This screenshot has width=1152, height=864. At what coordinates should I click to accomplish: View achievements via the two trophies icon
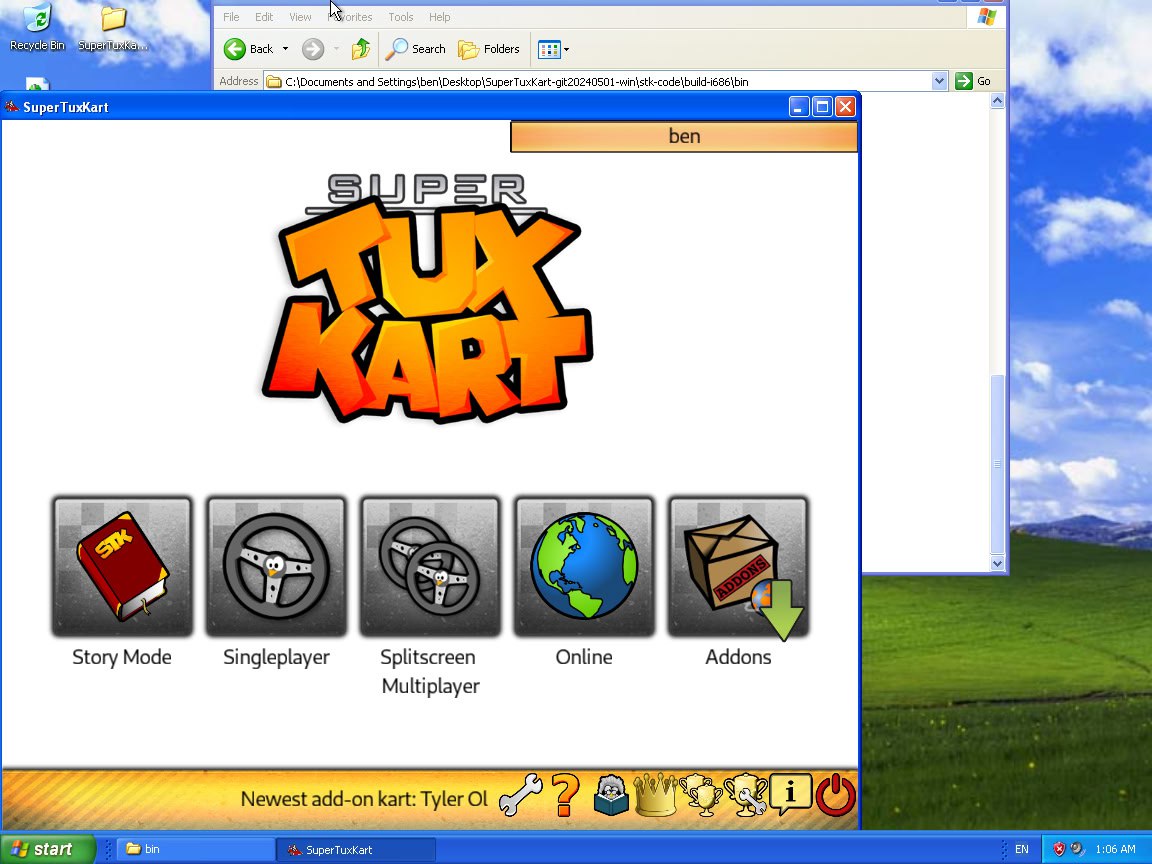tap(700, 795)
